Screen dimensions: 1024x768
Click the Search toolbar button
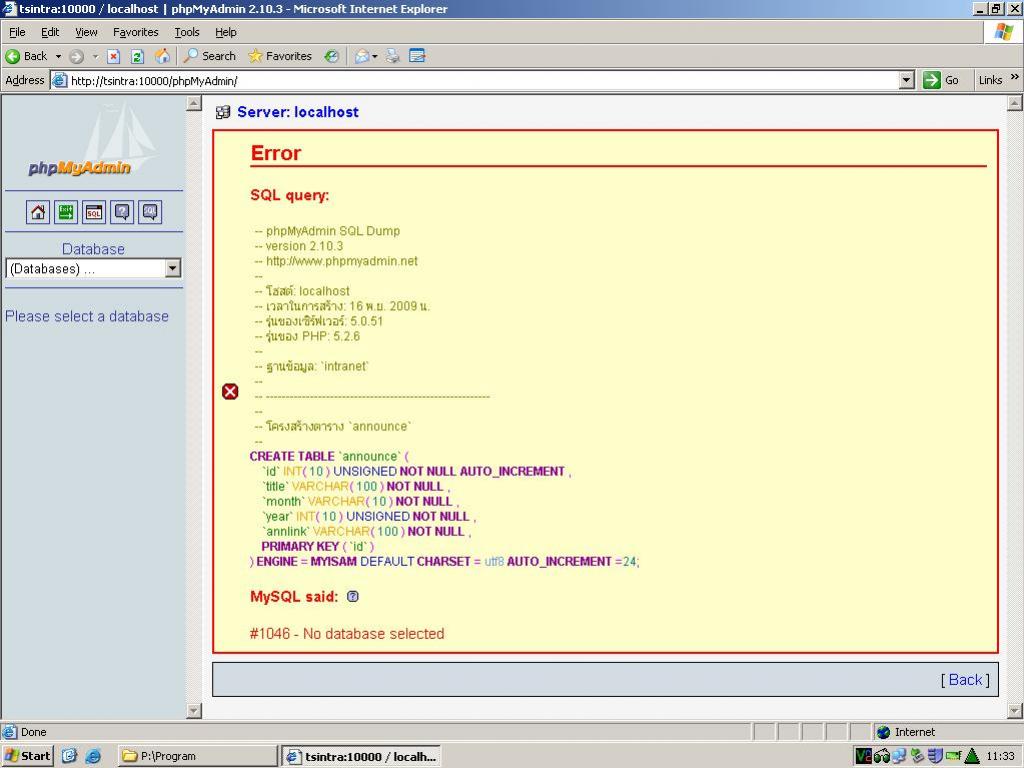[x=210, y=56]
